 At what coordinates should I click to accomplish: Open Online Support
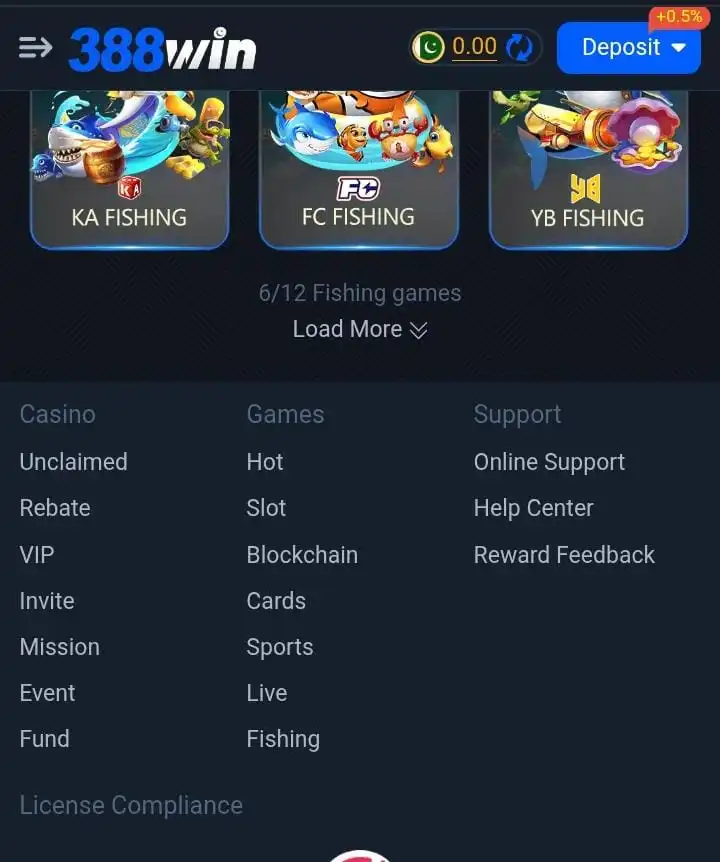549,463
